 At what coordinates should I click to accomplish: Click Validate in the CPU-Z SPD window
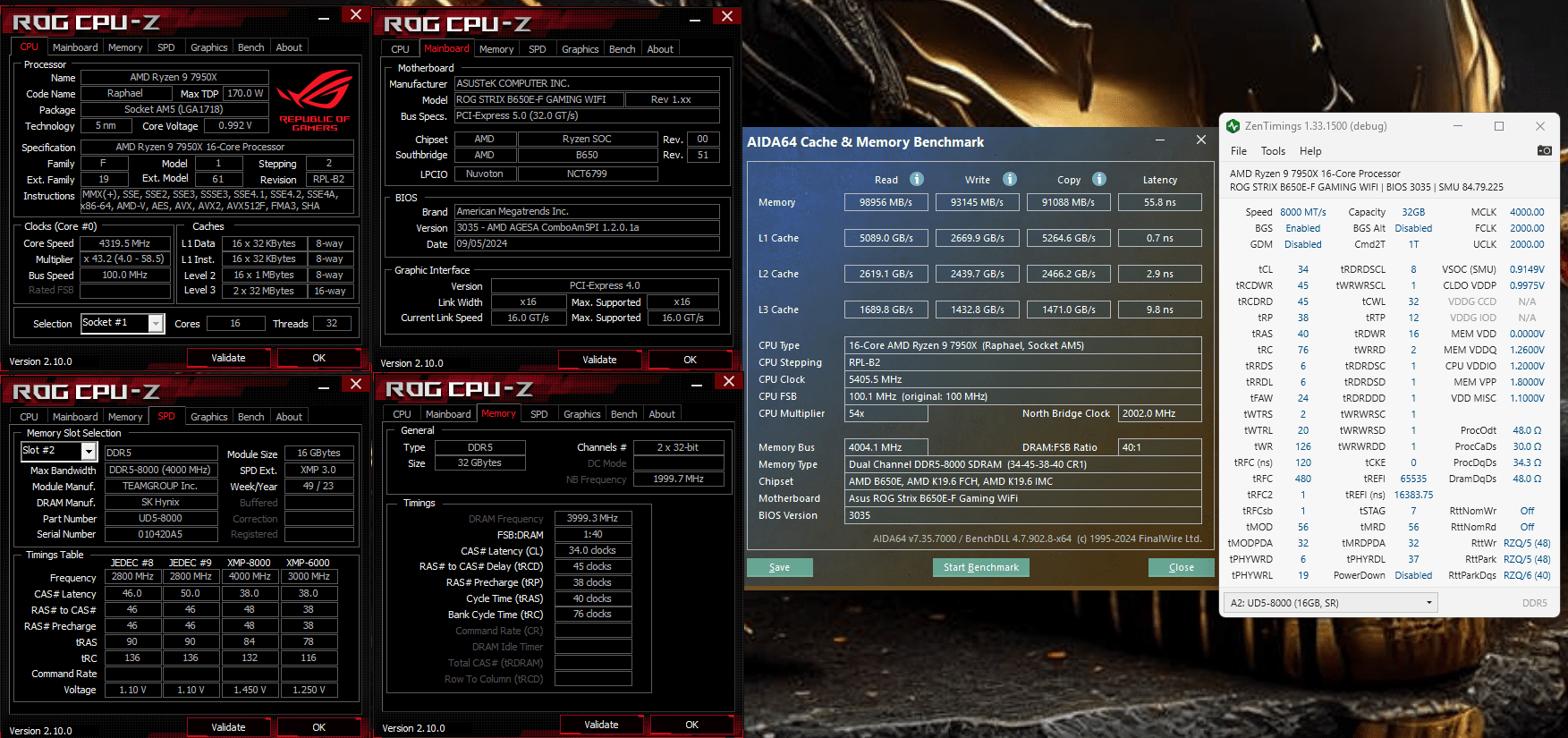[228, 727]
